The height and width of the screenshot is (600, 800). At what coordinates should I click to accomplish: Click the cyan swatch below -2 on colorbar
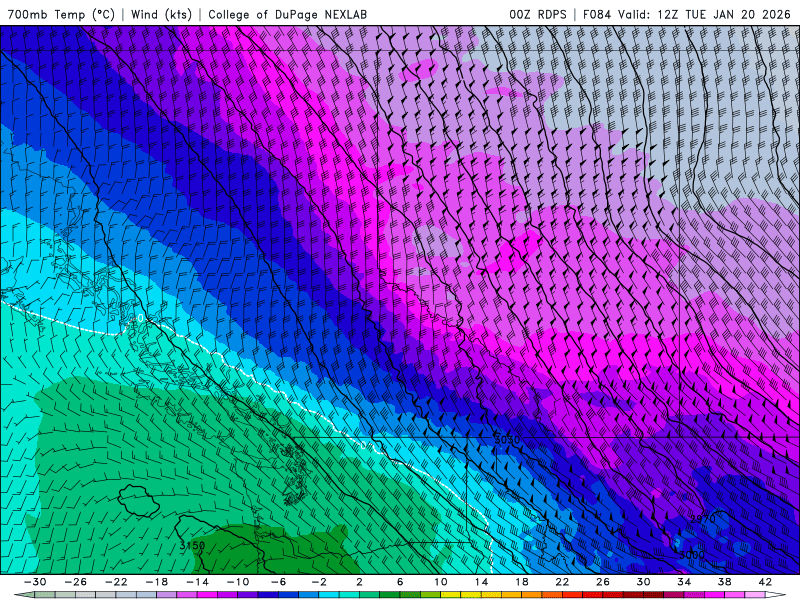pyautogui.click(x=329, y=595)
